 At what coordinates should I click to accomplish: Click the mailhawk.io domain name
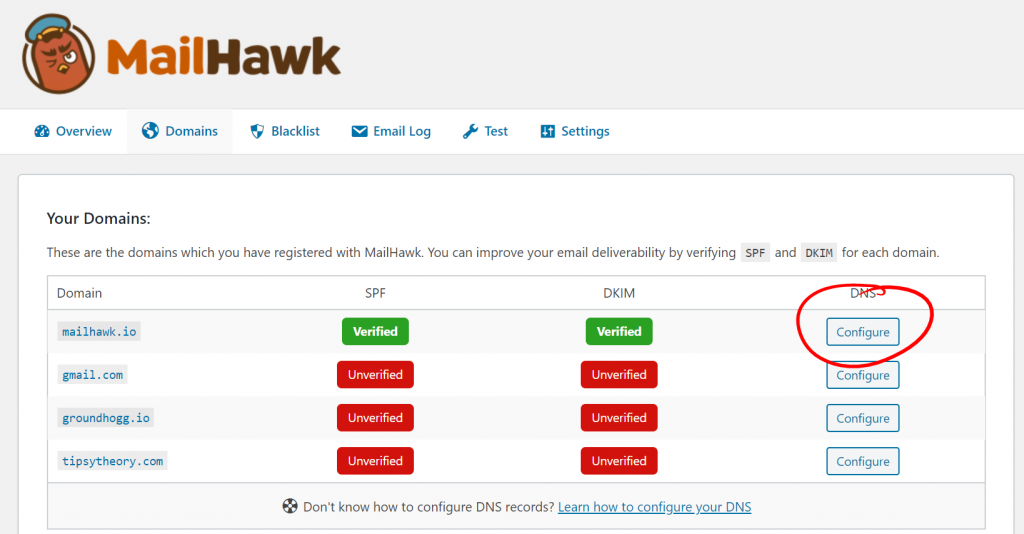tap(99, 332)
